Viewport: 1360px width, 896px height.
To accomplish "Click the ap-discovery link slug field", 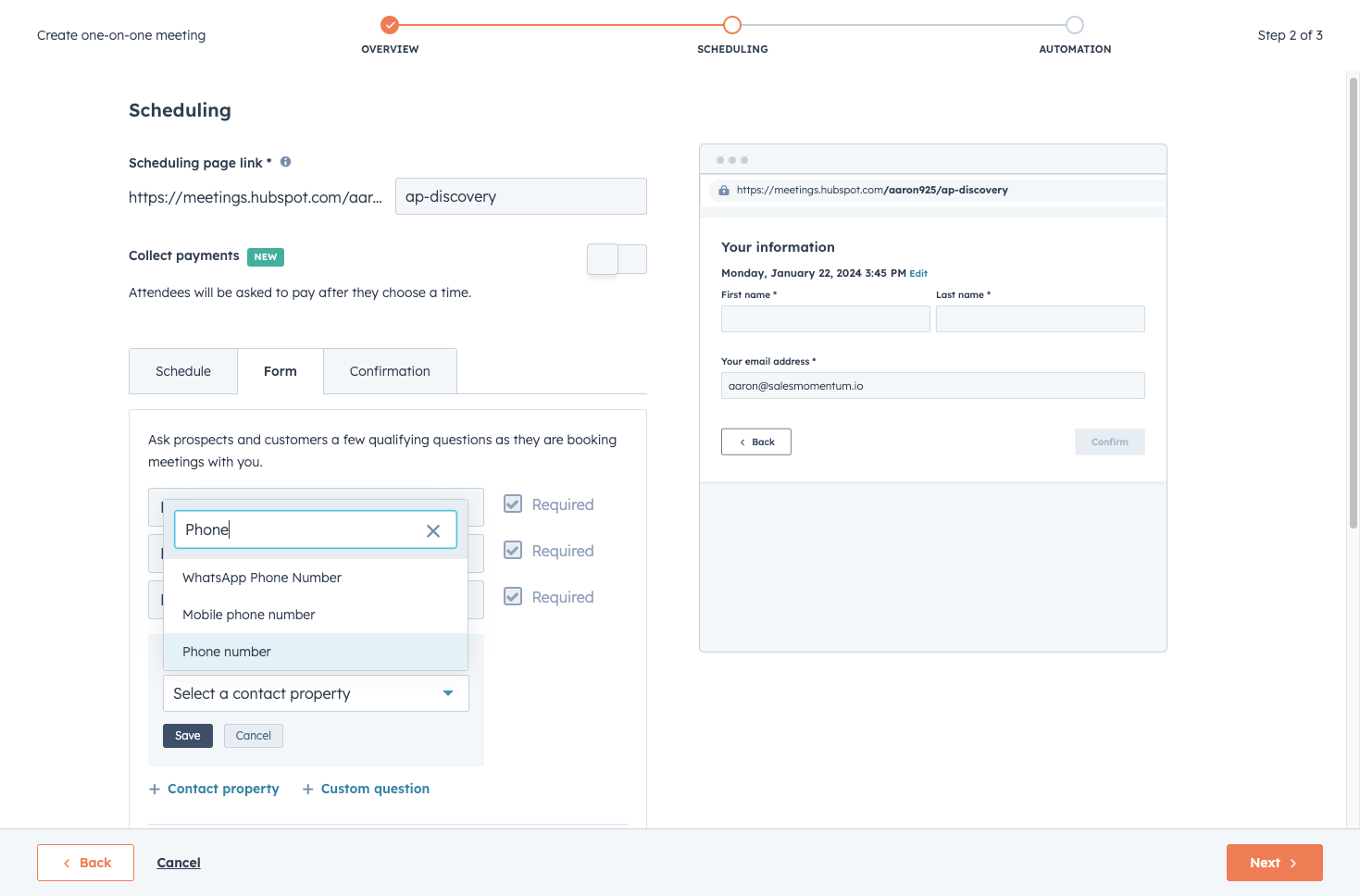I will (x=521, y=196).
